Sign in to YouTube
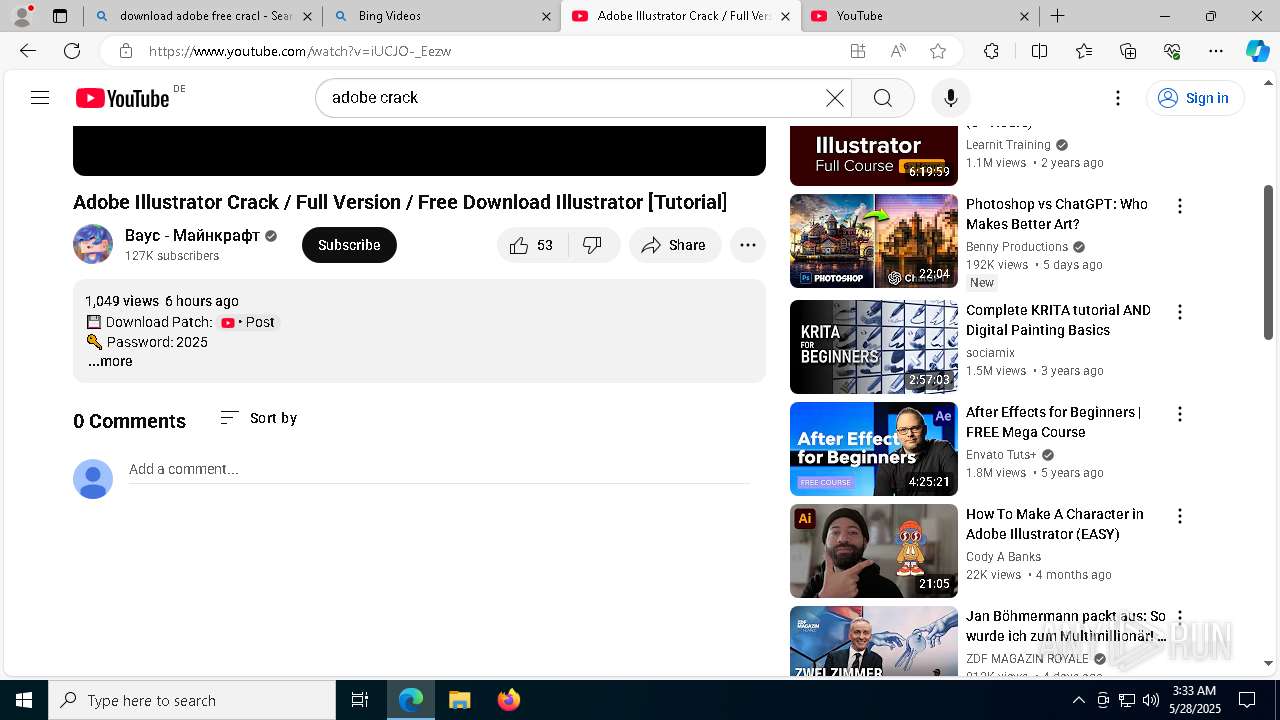Screen dimensions: 1280x720 (1194, 98)
